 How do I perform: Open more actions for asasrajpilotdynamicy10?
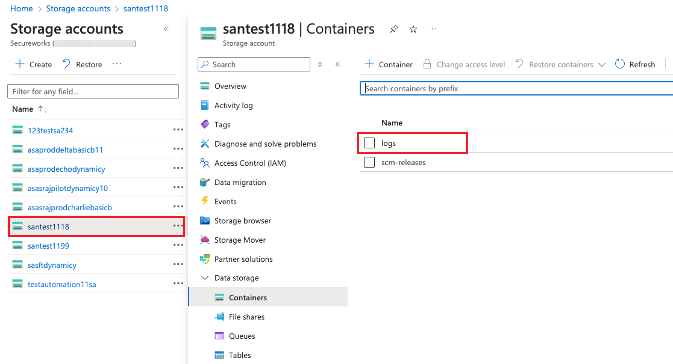pos(178,187)
